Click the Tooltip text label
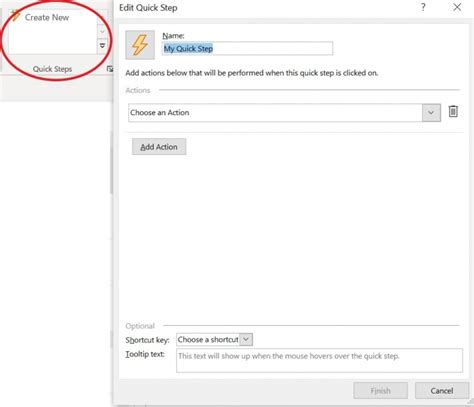Image resolution: width=474 pixels, height=407 pixels. 145,354
